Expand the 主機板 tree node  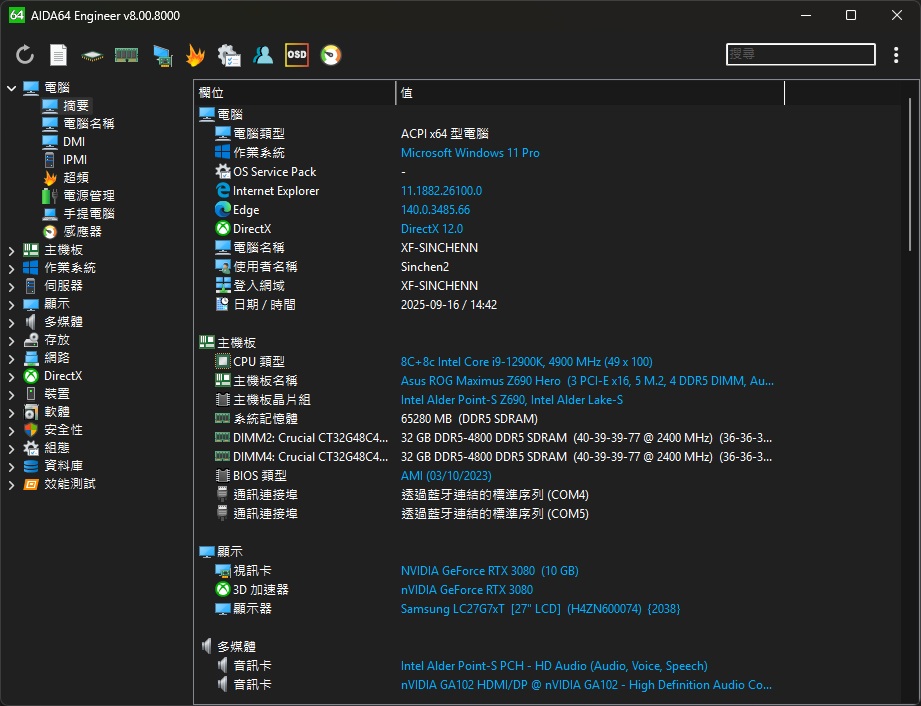point(11,250)
